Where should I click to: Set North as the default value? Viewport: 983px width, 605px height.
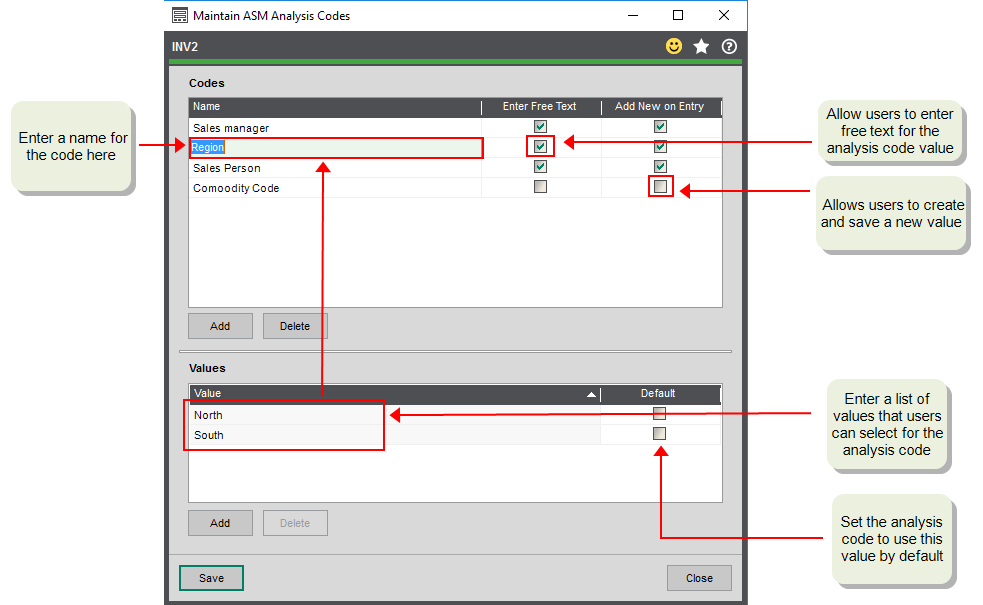[x=658, y=413]
